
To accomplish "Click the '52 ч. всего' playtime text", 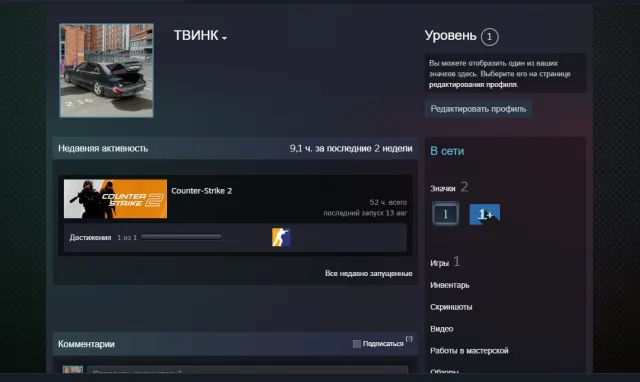I will [388, 202].
